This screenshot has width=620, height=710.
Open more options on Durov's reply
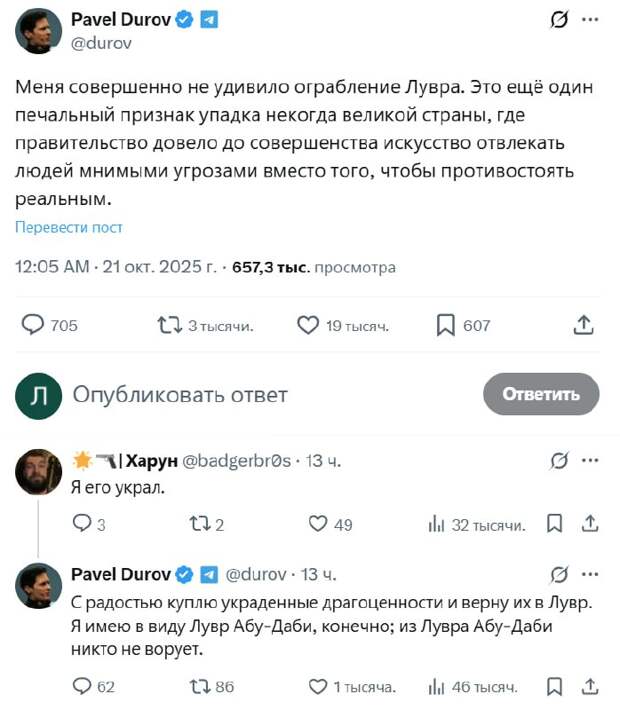pyautogui.click(x=590, y=574)
